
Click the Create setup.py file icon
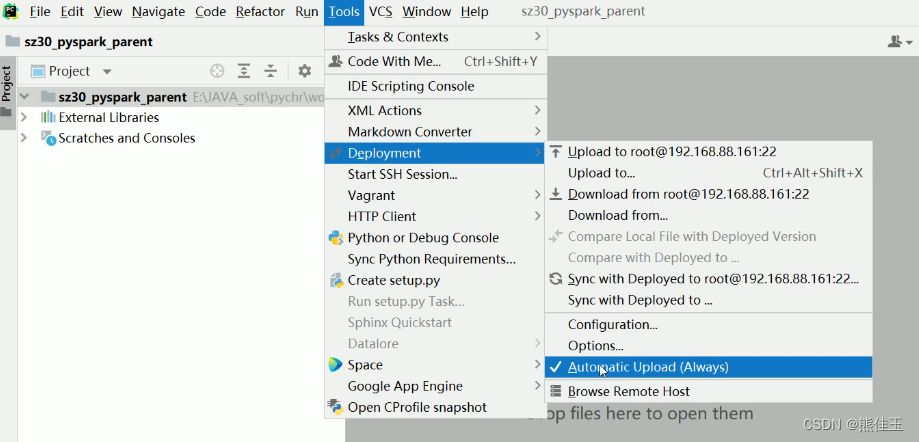pyautogui.click(x=336, y=280)
